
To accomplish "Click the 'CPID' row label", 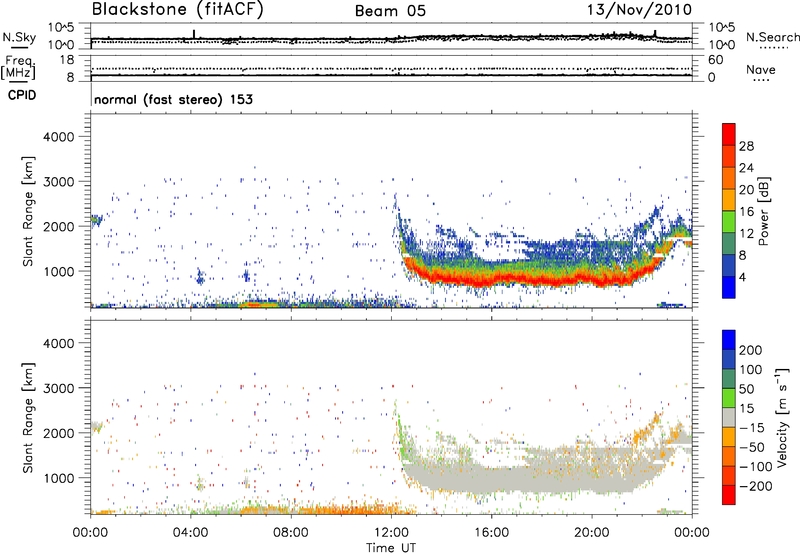I will point(22,95).
